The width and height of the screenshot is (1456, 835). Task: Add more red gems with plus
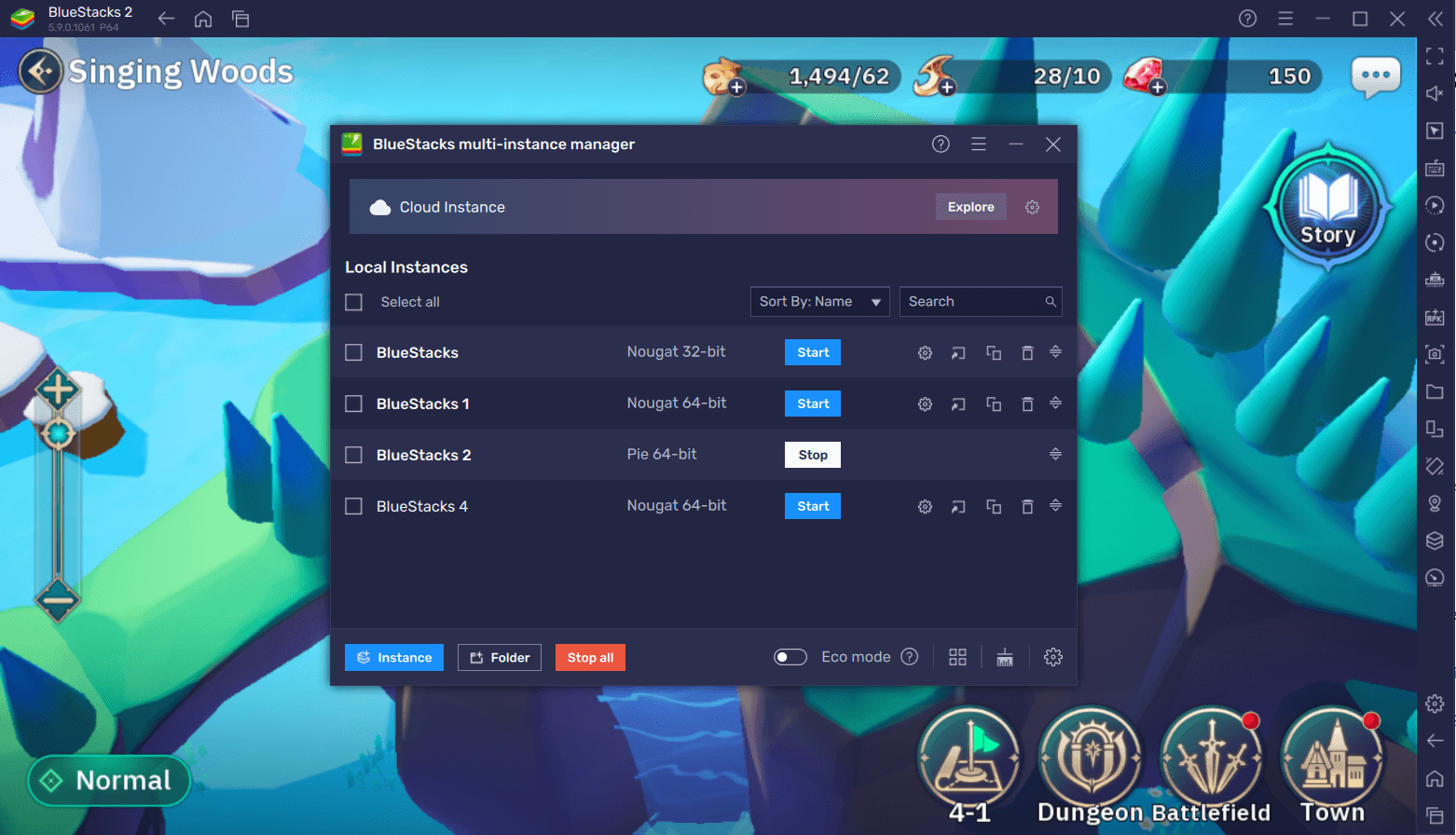tap(1157, 88)
